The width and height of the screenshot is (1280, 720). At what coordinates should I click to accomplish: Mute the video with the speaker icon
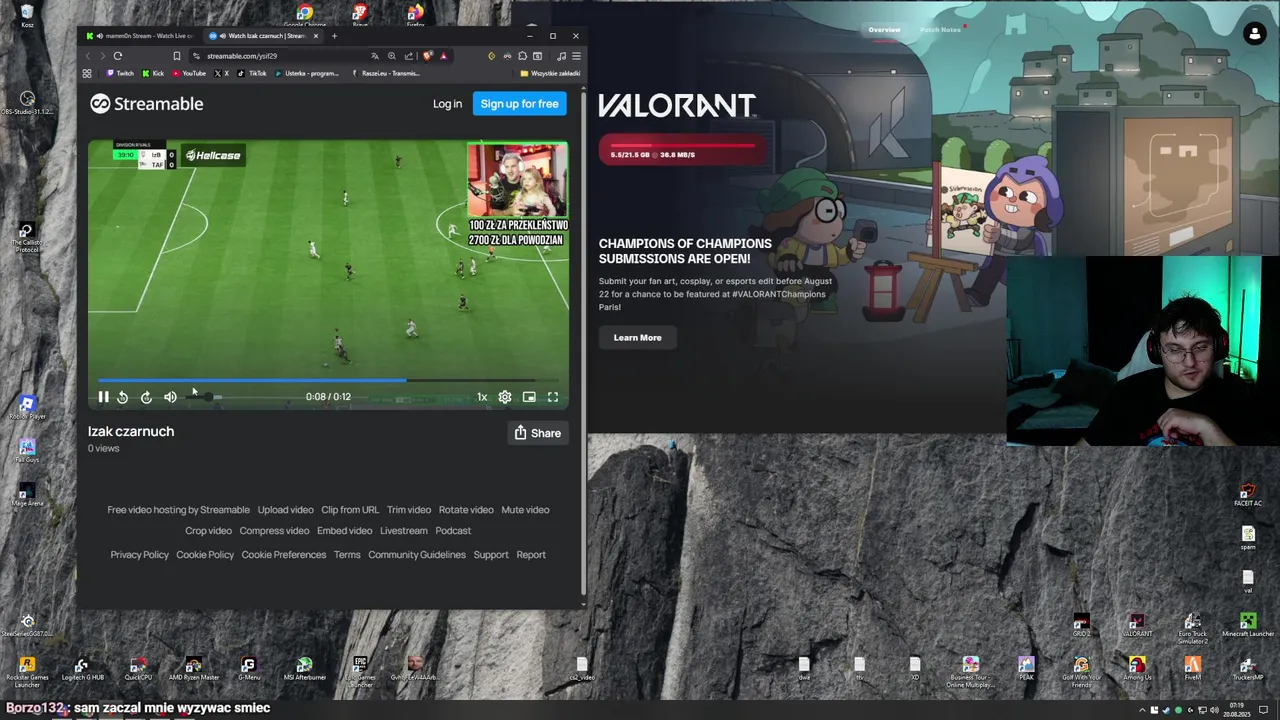tap(170, 397)
